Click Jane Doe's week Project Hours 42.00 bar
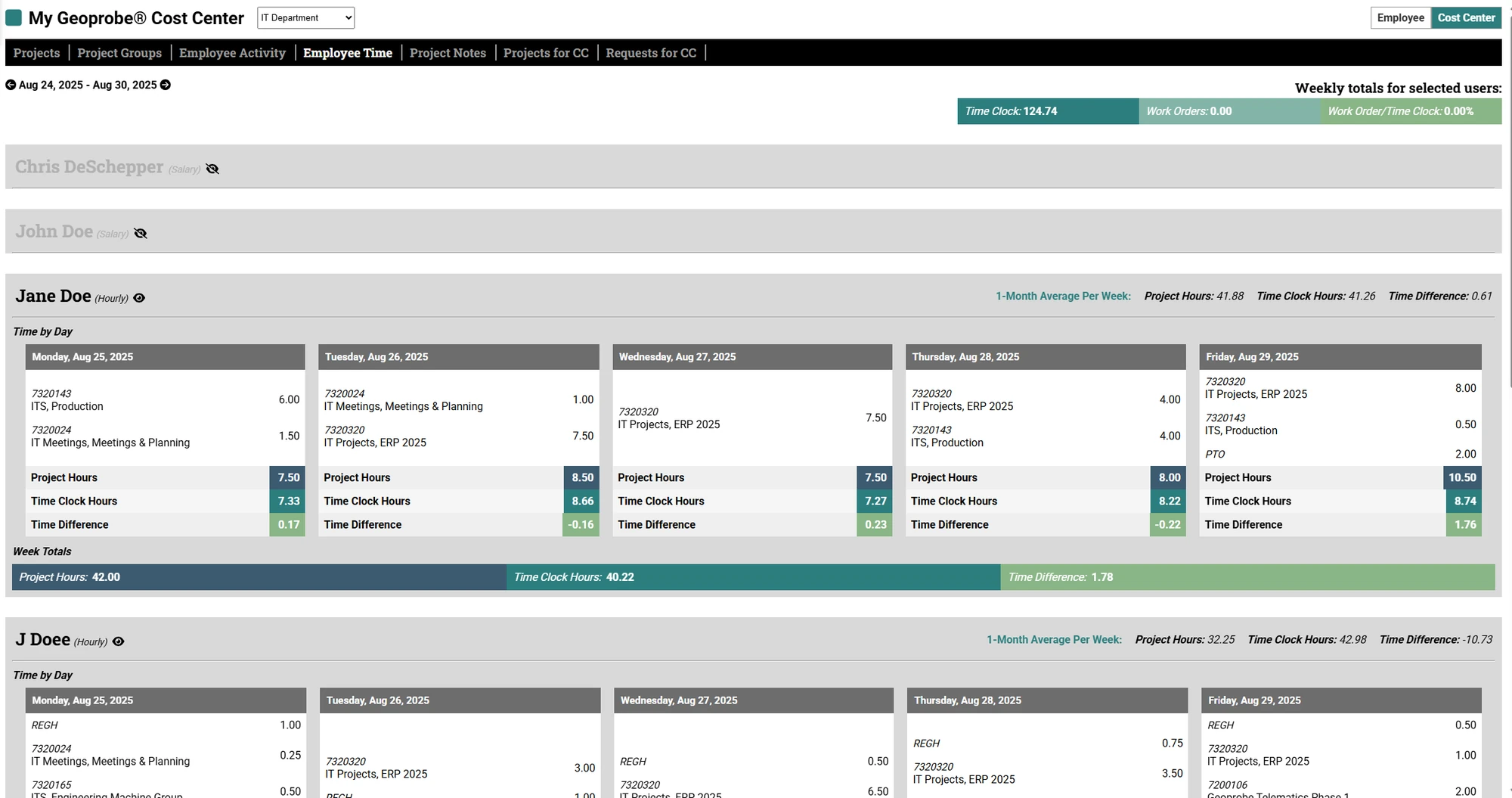This screenshot has width=1512, height=798. 259,577
